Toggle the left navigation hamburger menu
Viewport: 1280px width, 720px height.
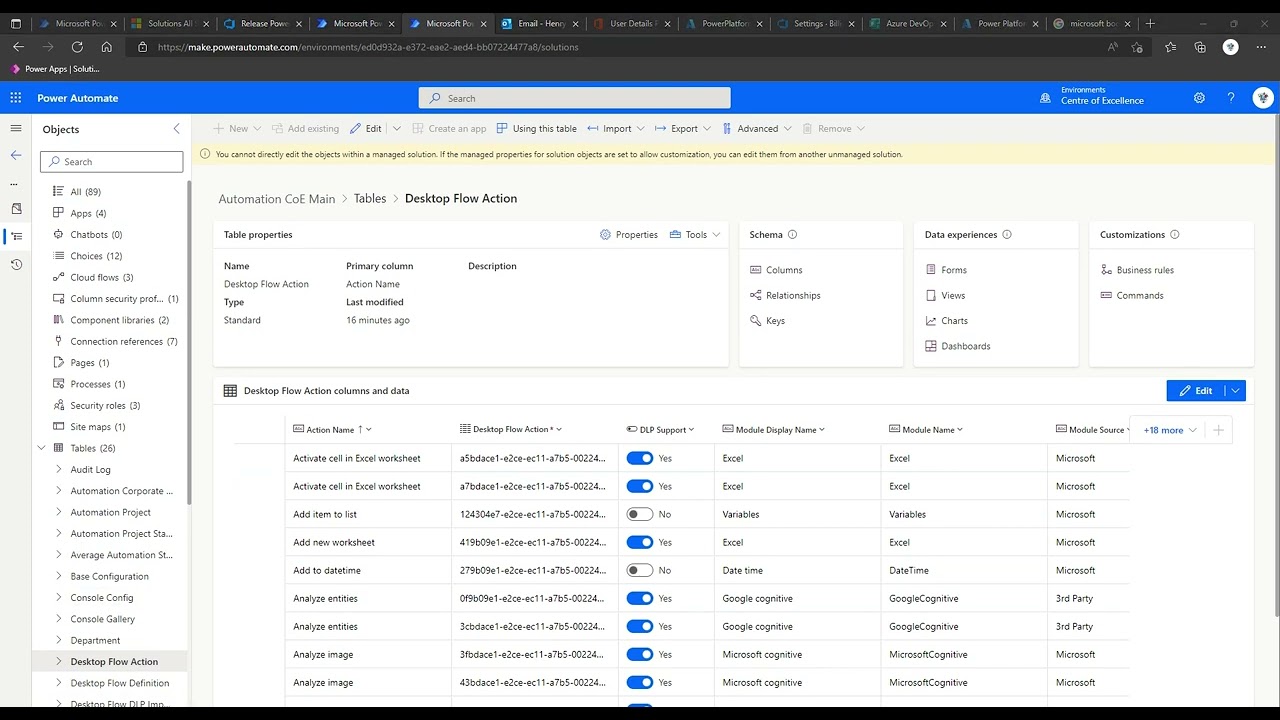pyautogui.click(x=16, y=129)
